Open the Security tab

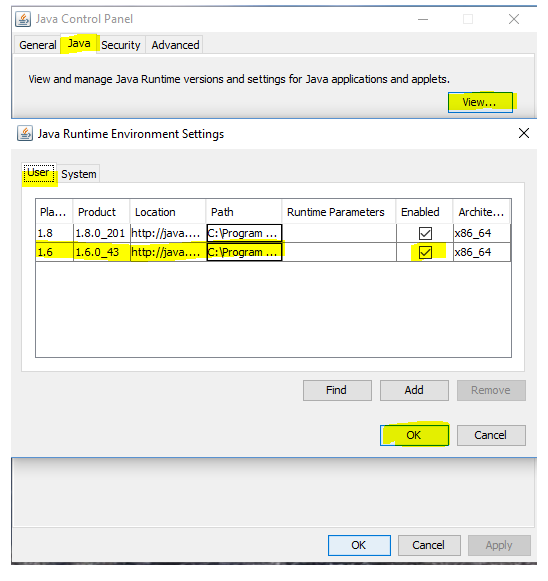coord(121,45)
